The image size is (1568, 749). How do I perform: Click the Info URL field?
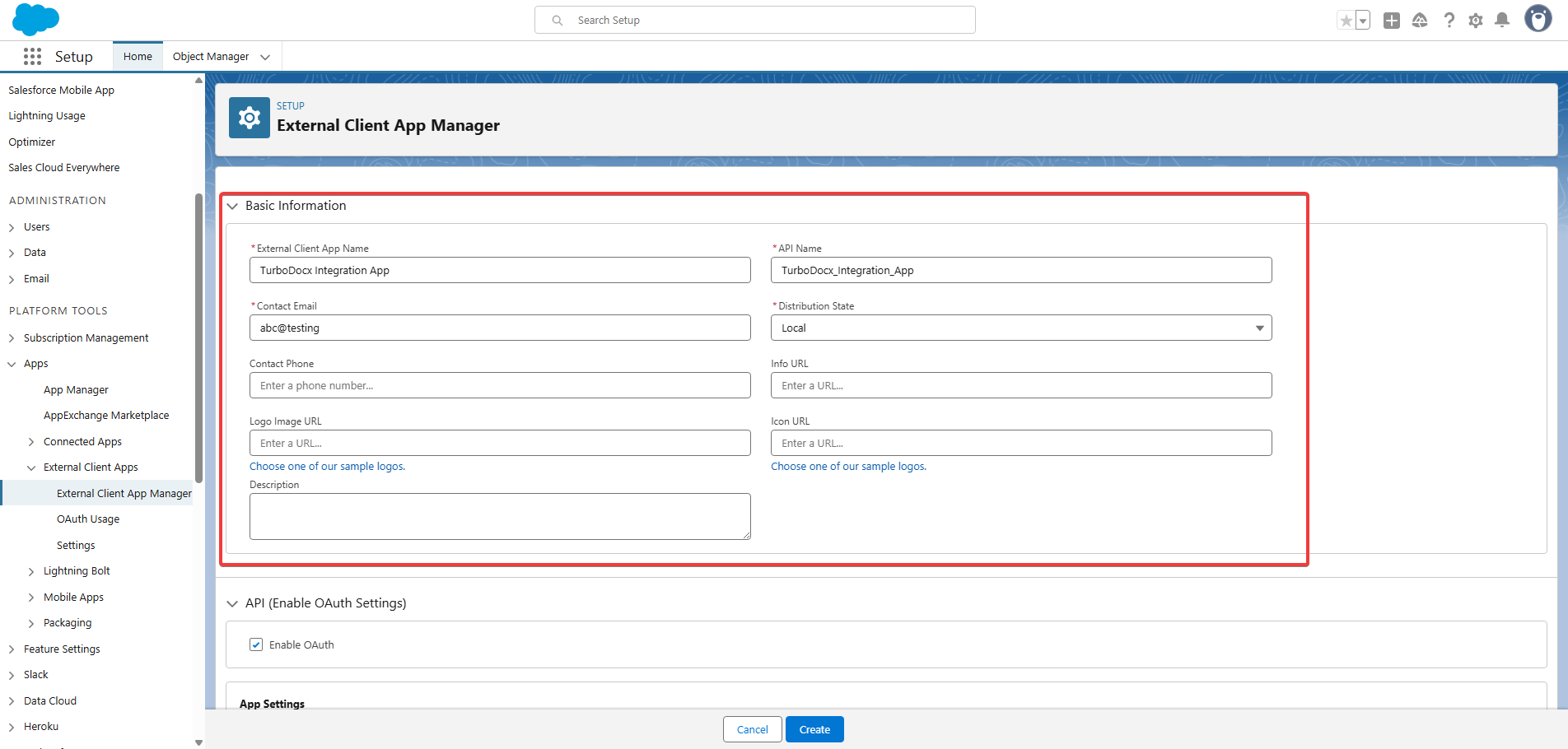pos(1021,385)
